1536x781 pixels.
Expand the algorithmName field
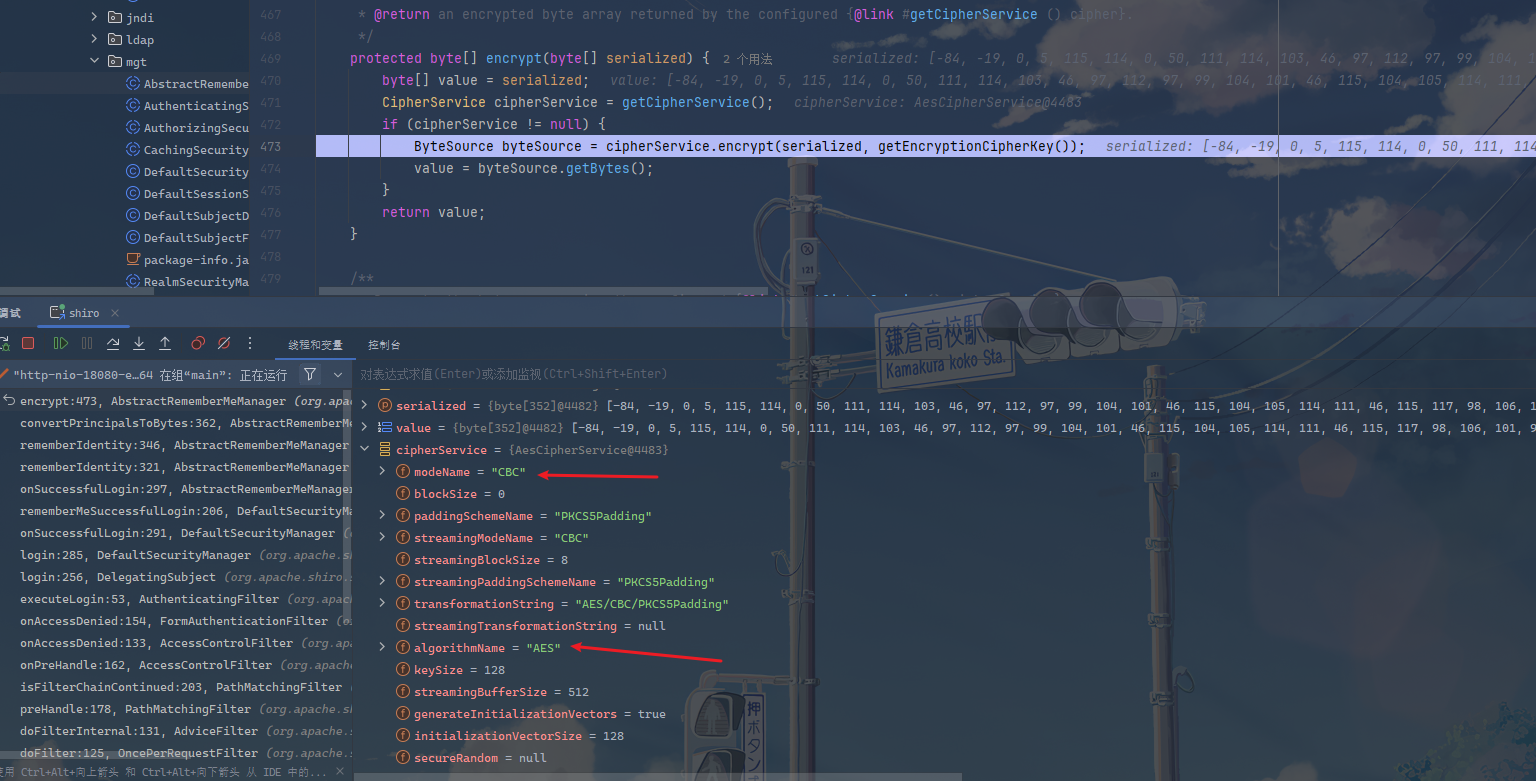pos(382,647)
